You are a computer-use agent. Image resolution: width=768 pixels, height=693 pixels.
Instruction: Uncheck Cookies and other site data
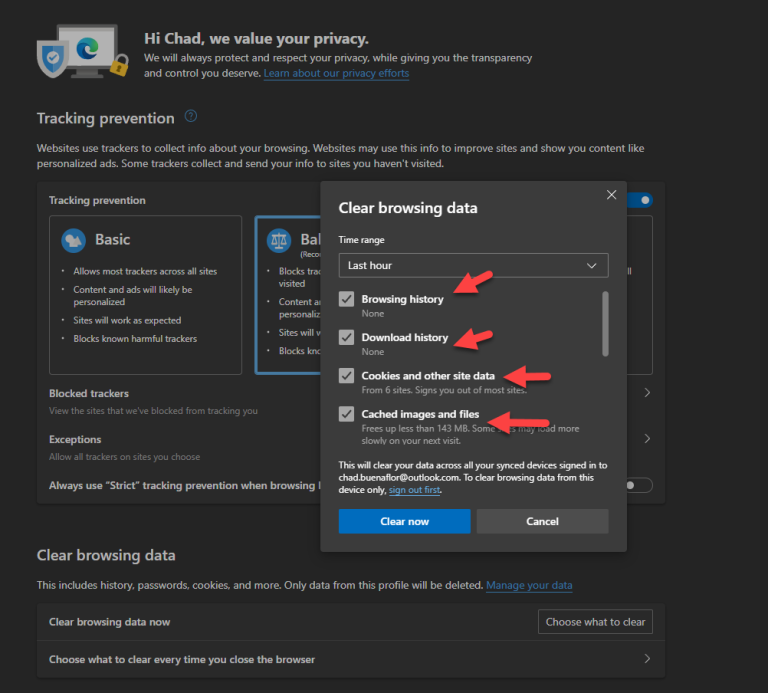(x=346, y=376)
